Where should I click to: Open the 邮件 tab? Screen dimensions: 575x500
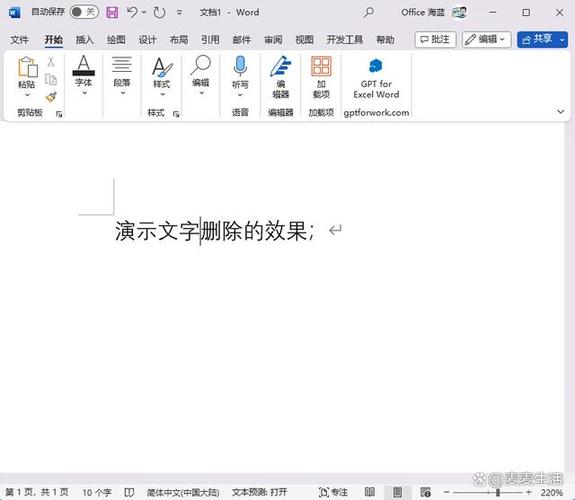pyautogui.click(x=242, y=40)
